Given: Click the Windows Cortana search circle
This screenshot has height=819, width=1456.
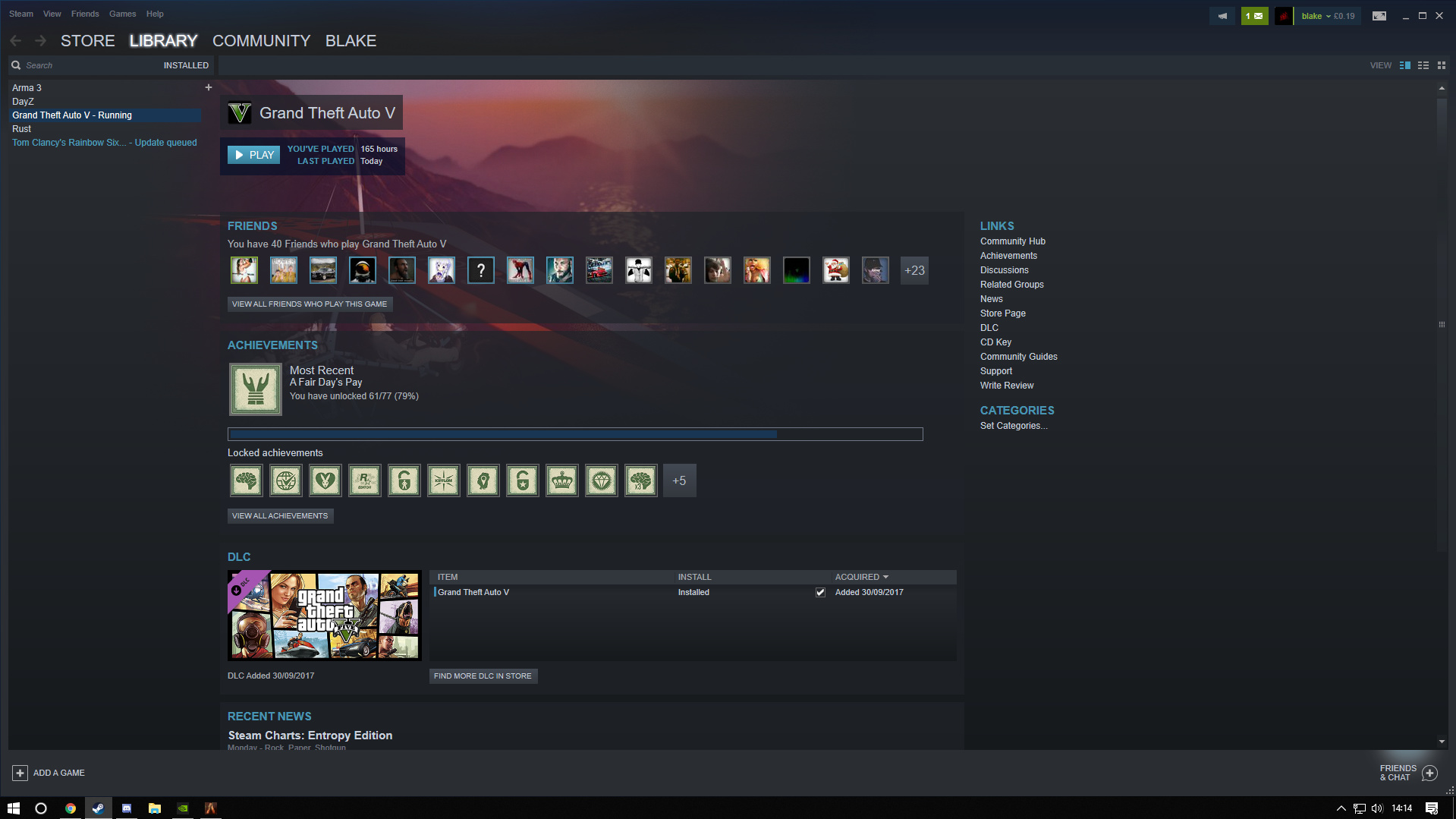Looking at the screenshot, I should (x=41, y=808).
